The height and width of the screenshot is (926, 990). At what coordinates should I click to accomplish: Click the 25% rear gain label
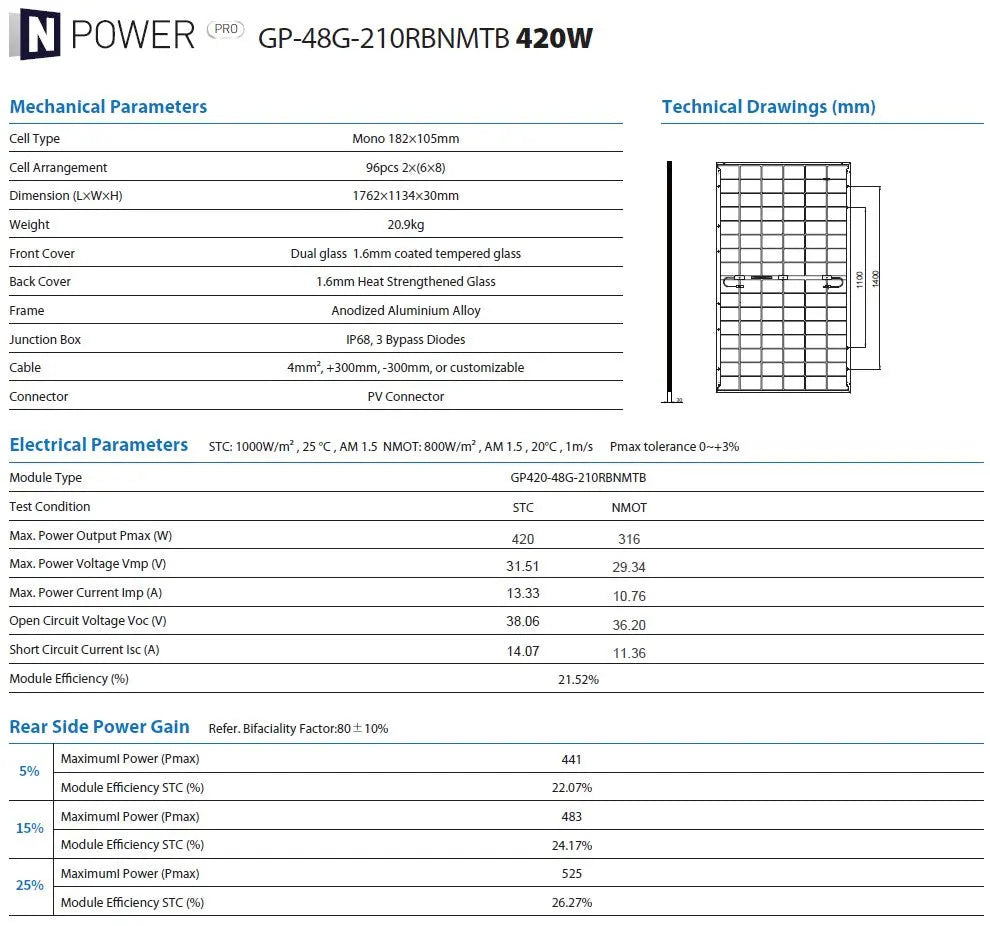pos(30,886)
